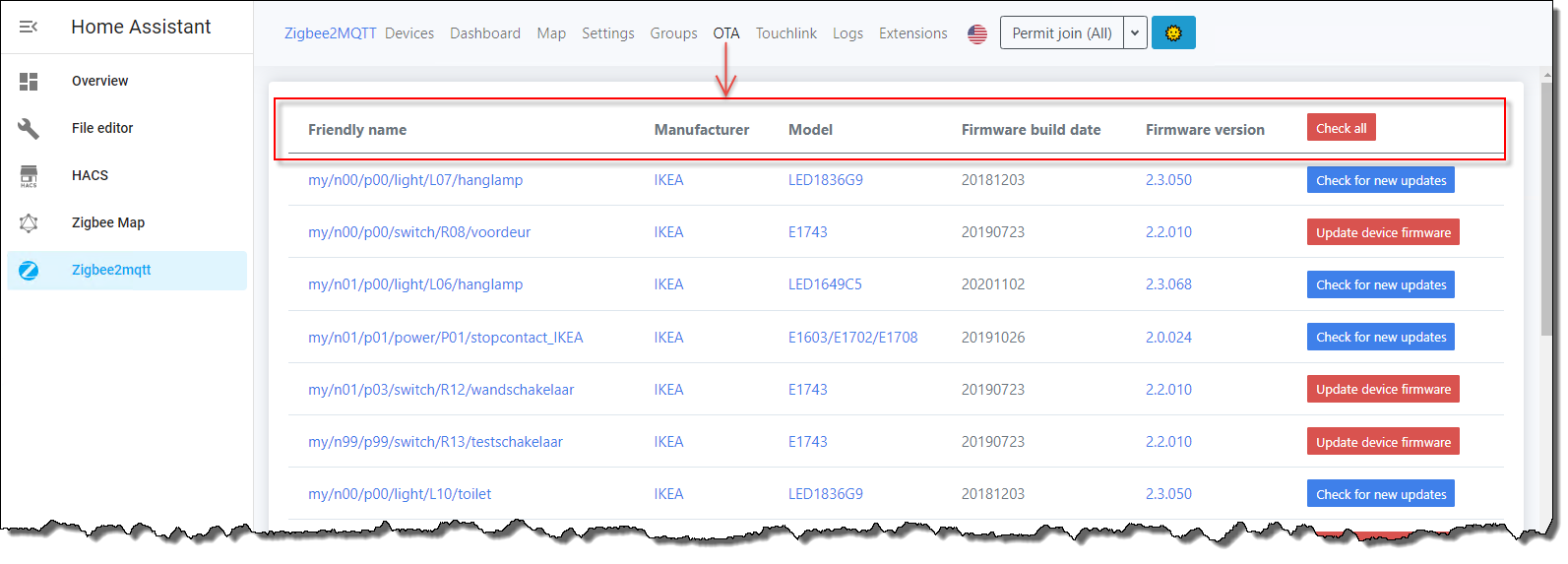Toggle the theme with the sun button
1568x564 pixels.
coord(1173,32)
